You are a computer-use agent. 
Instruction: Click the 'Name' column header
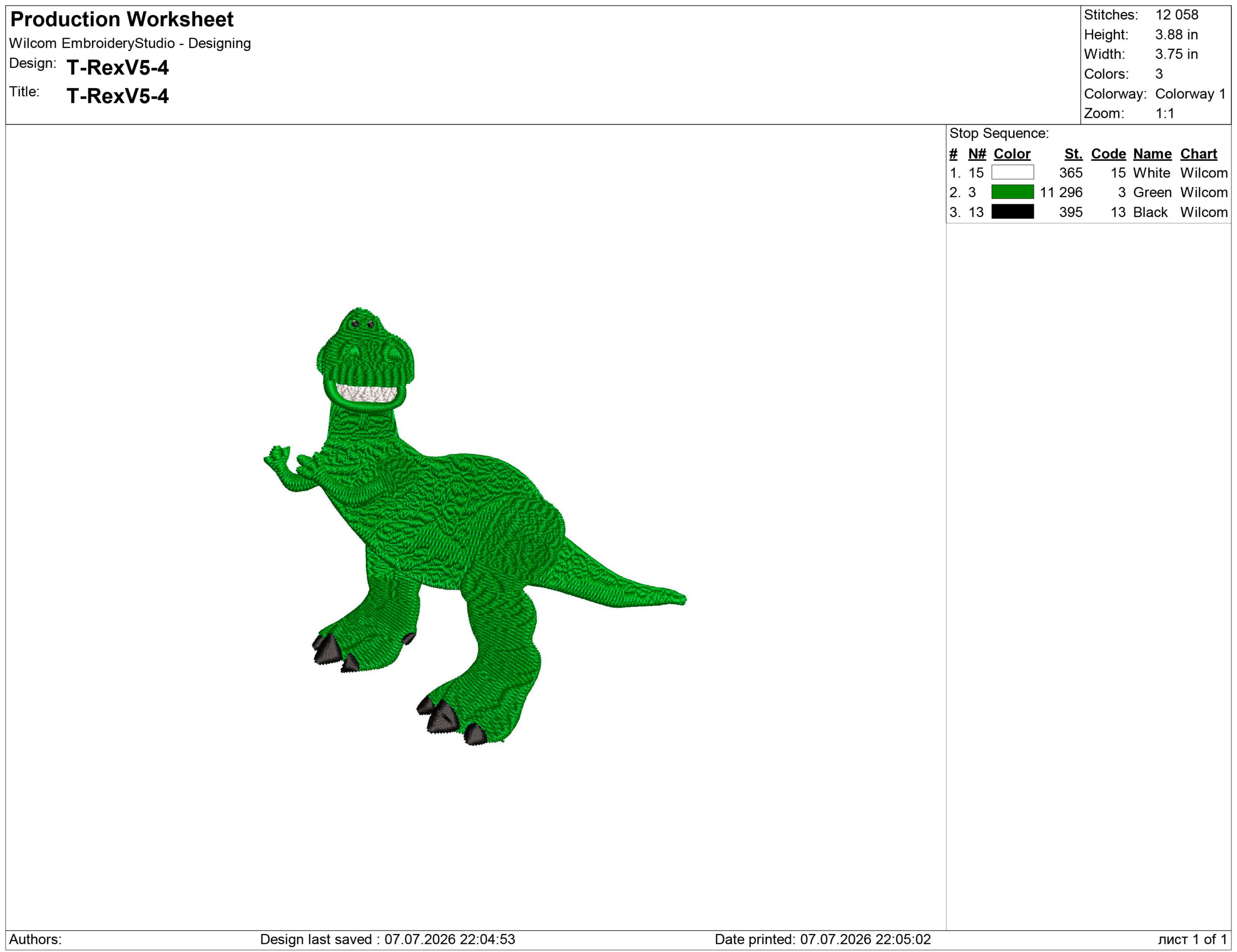1152,154
